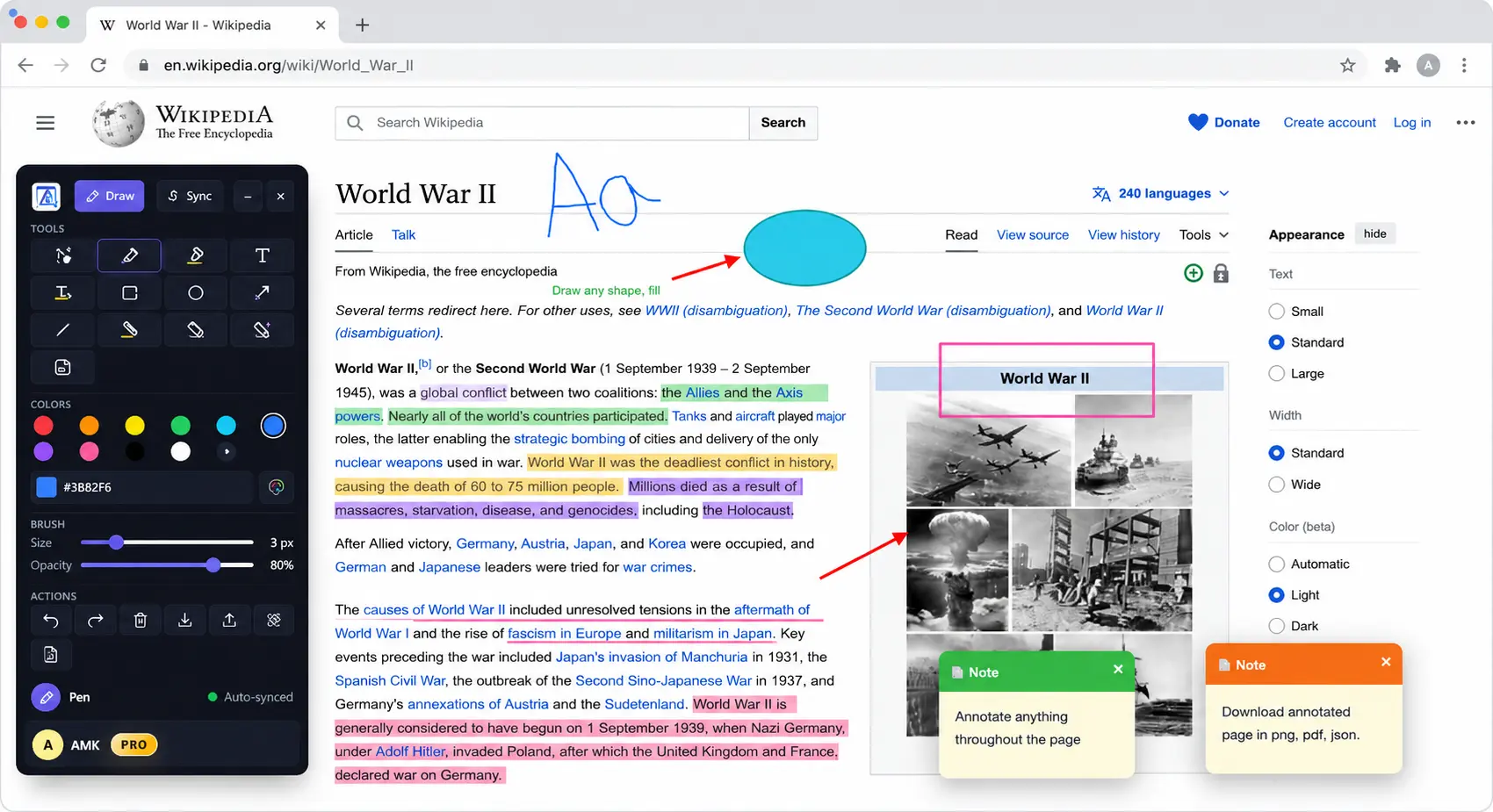Viewport: 1493px width, 812px height.
Task: Open Wikipedia more options ellipsis menu
Action: point(1465,123)
